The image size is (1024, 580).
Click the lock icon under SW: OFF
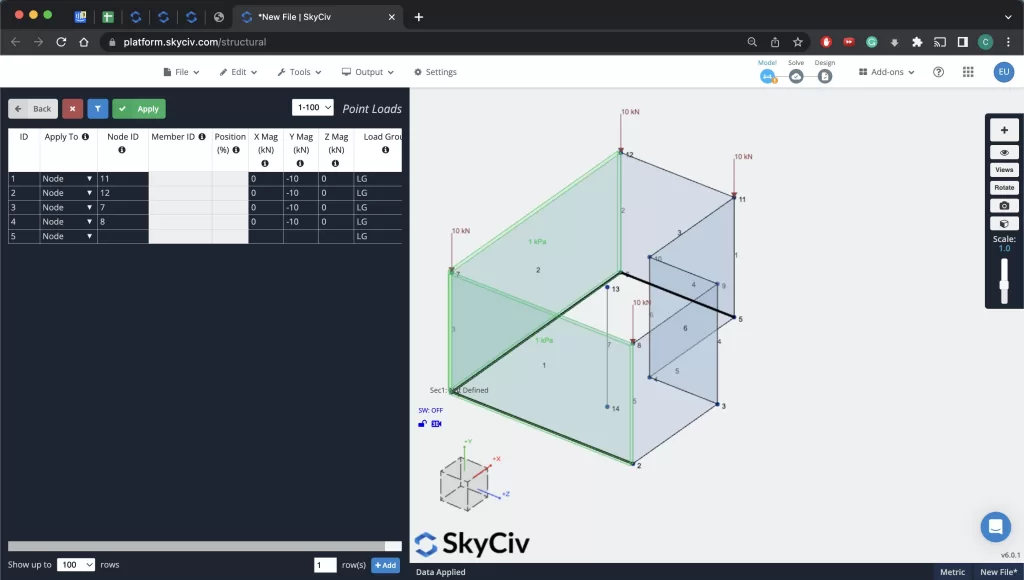423,424
